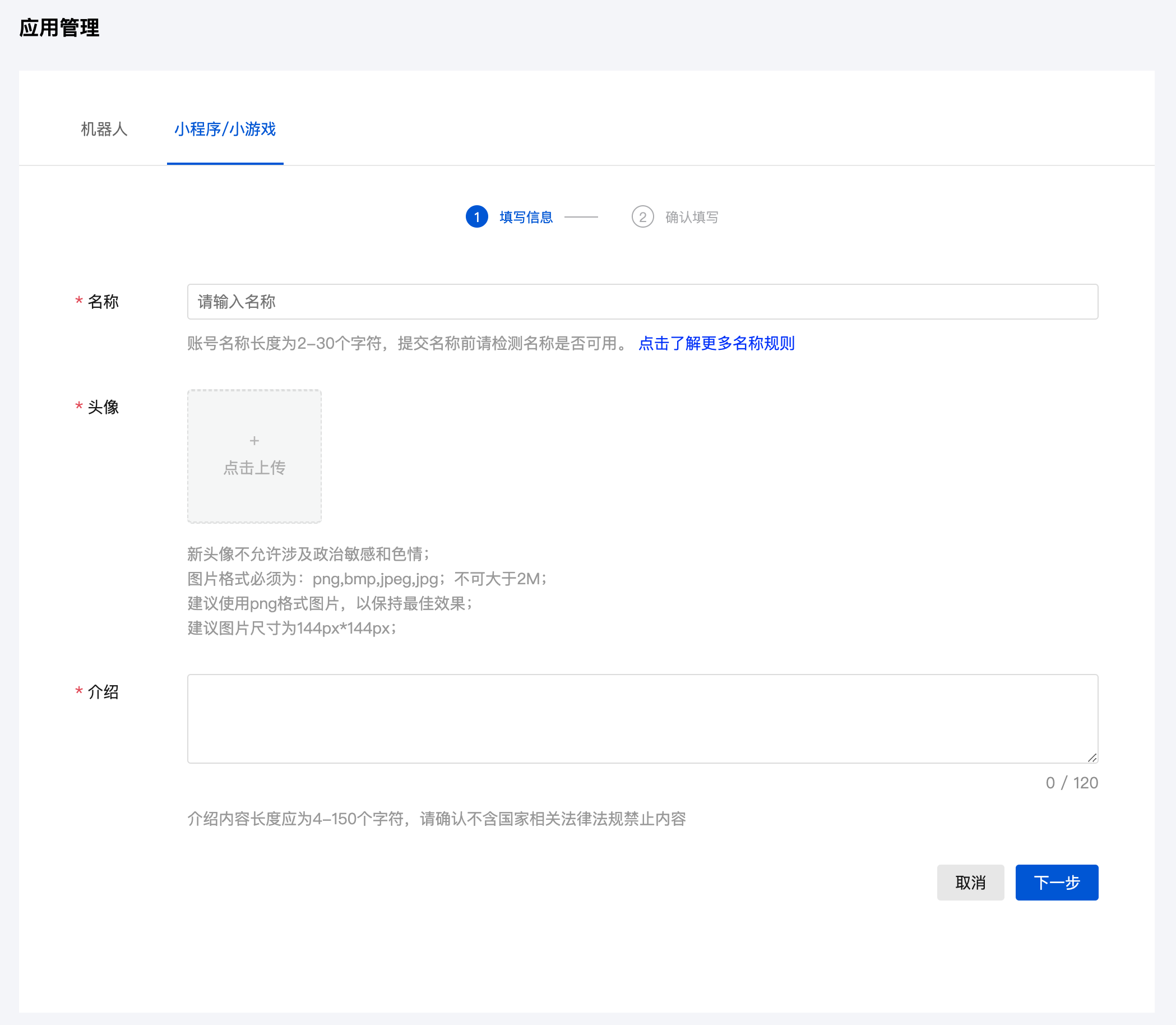Click the 名称 field label
This screenshot has width=1176, height=1025.
click(103, 302)
